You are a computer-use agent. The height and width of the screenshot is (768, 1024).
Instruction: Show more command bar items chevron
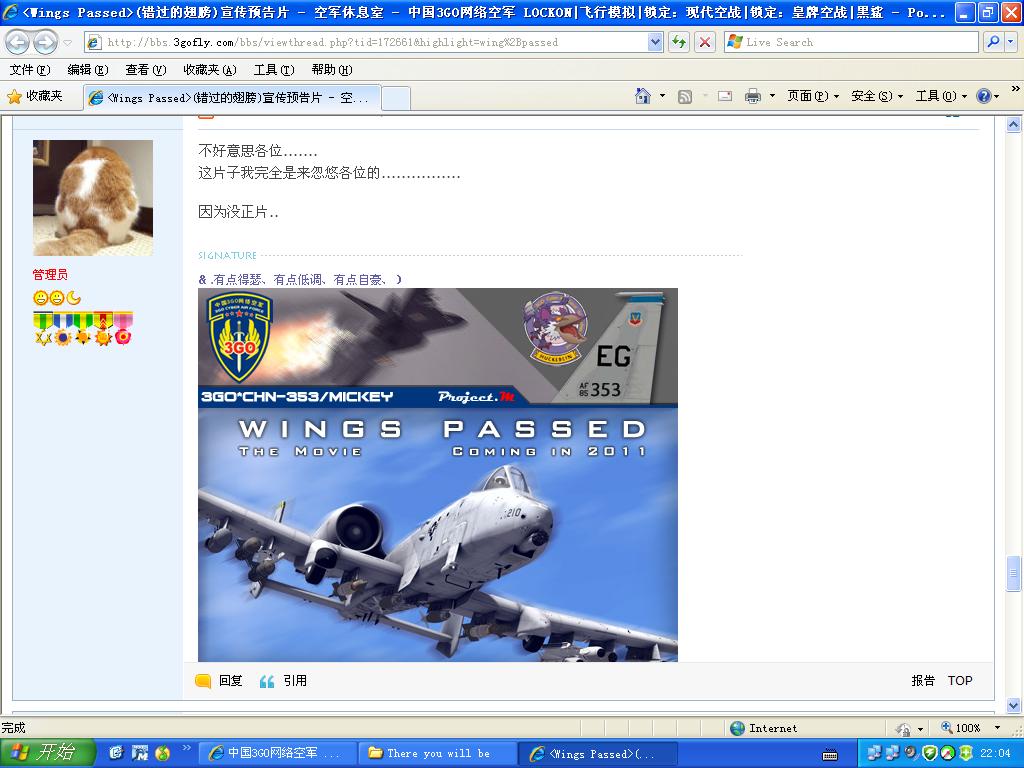tap(1016, 89)
